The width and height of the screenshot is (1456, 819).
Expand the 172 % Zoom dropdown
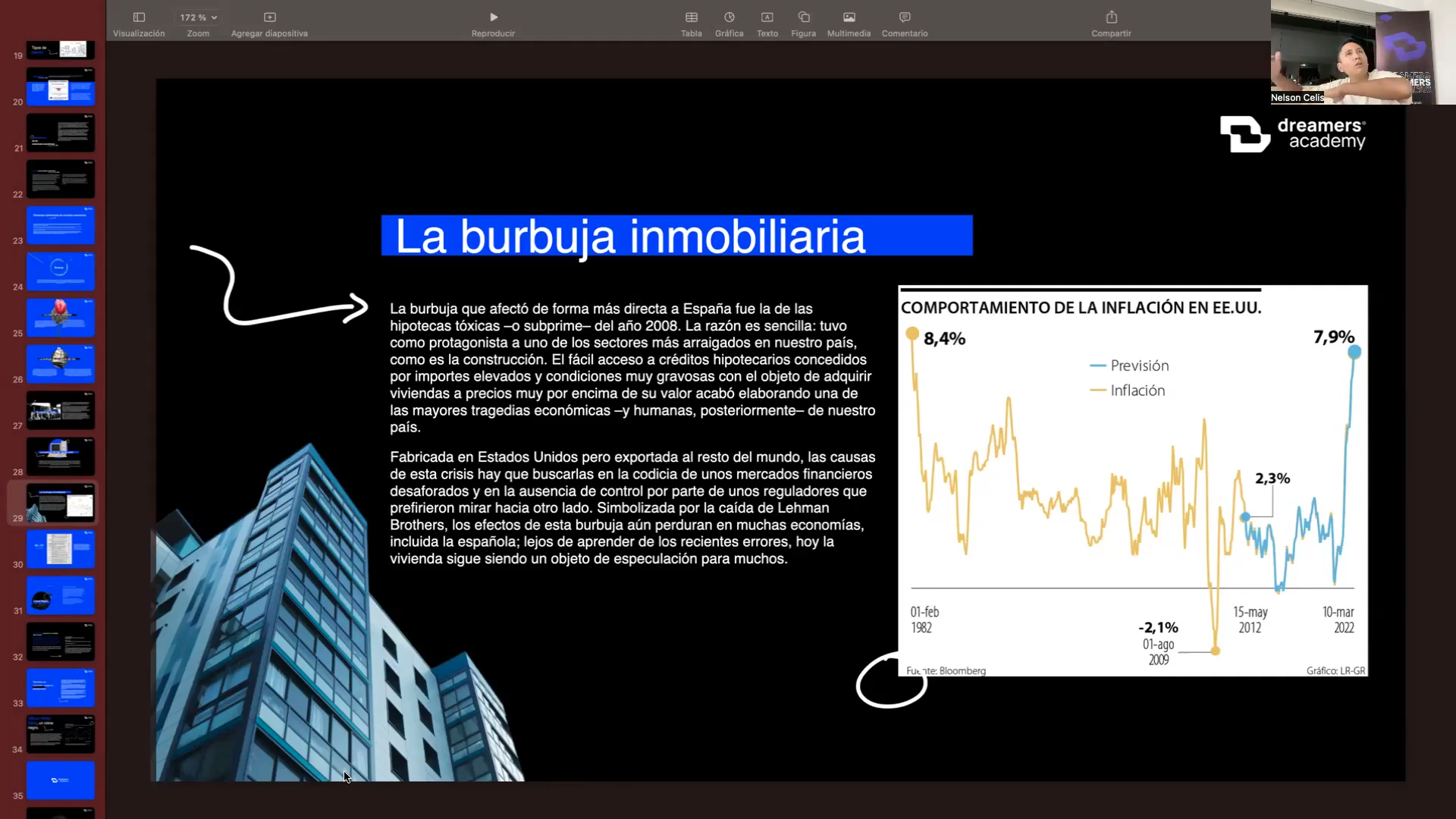tap(199, 17)
